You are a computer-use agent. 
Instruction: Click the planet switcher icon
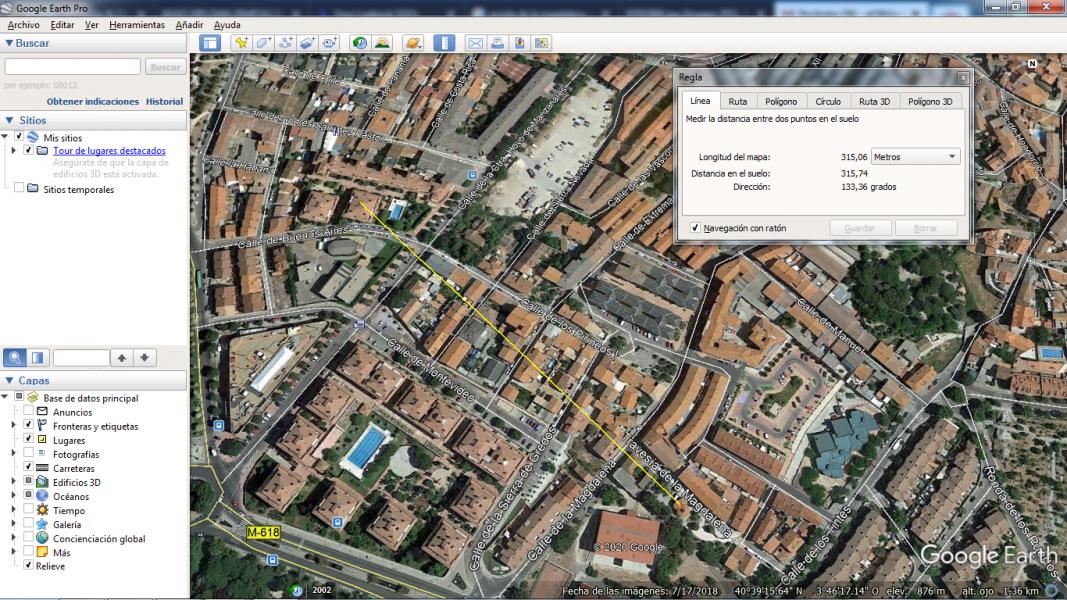click(413, 43)
